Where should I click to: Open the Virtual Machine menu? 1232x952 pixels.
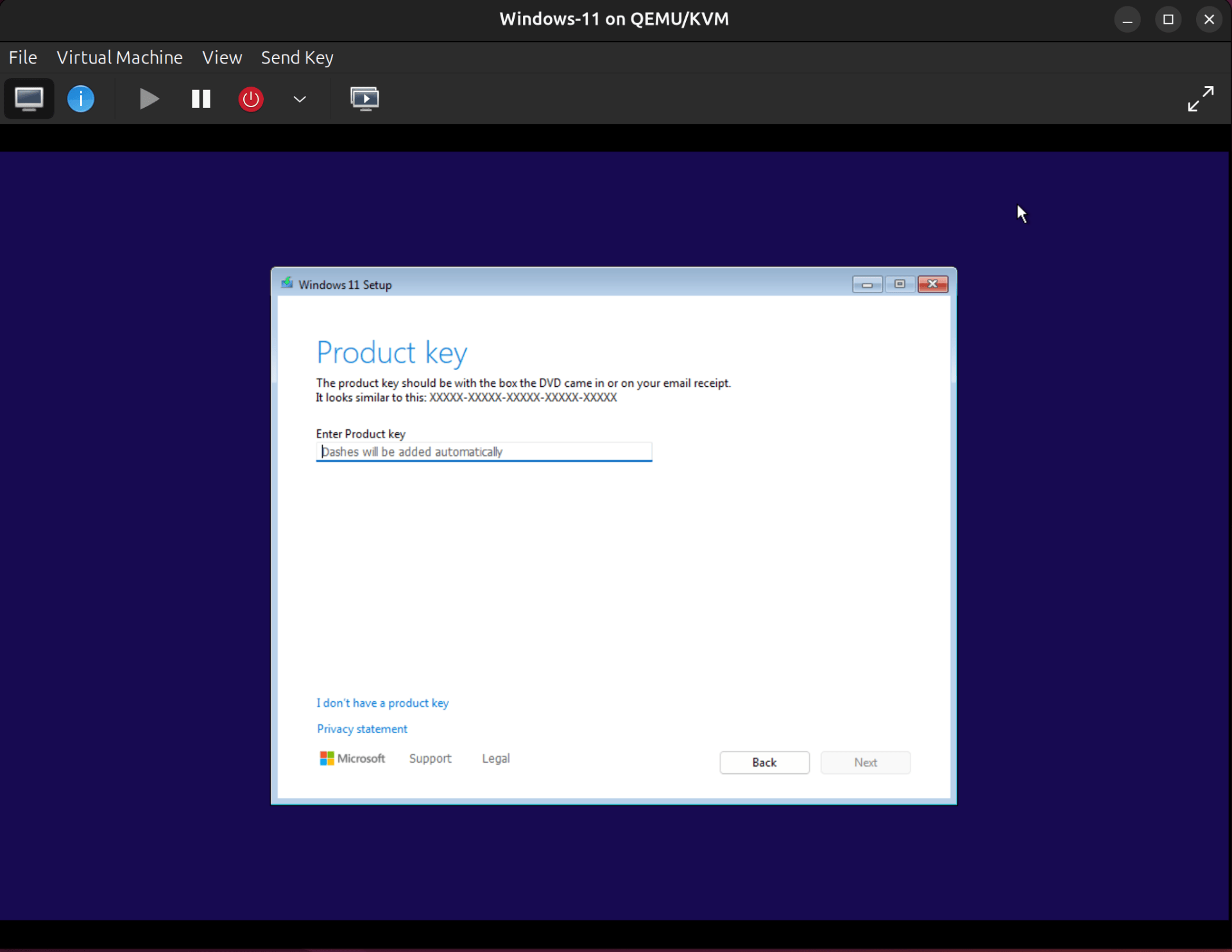[x=119, y=57]
